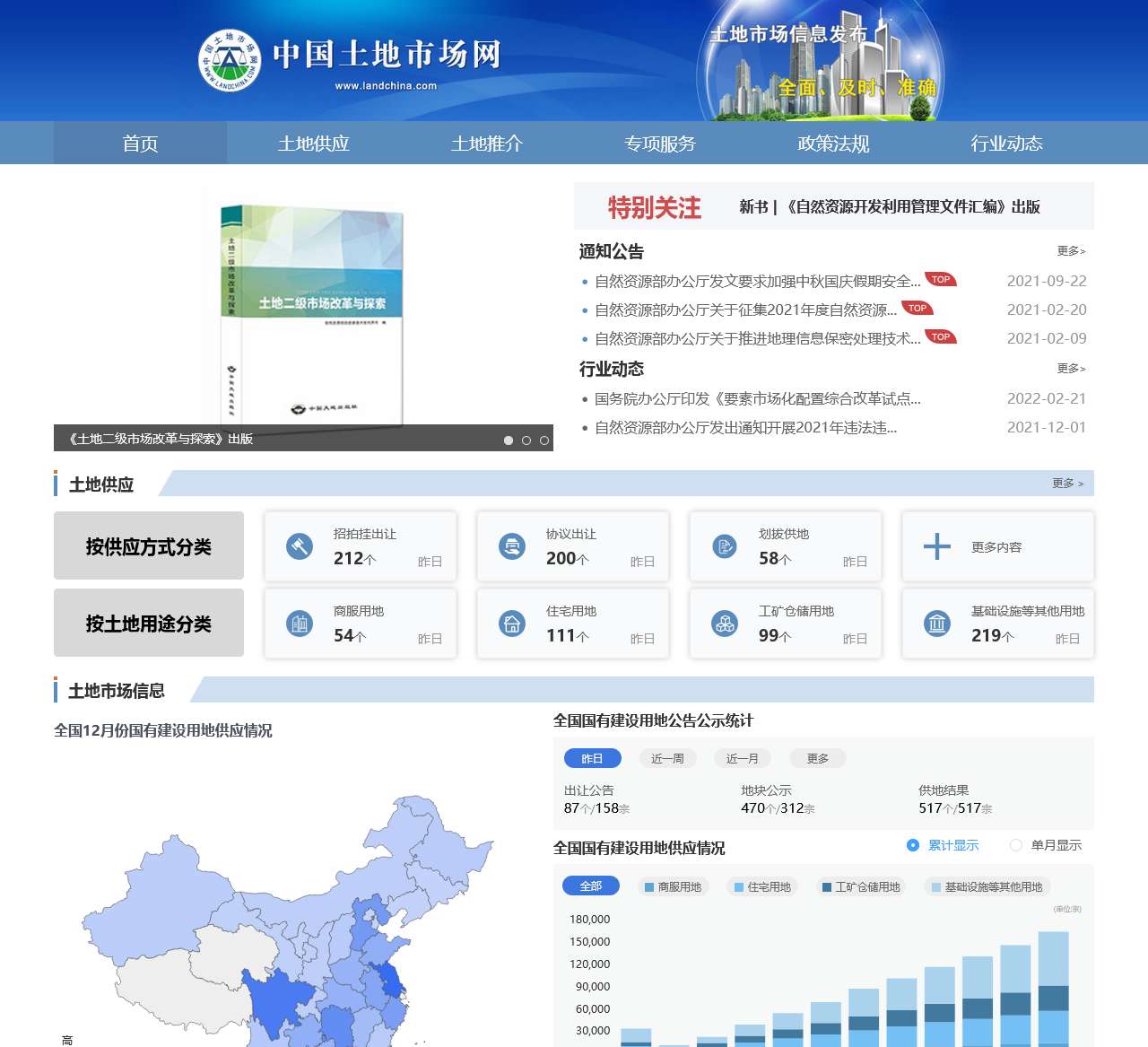Screen dimensions: 1148x1047
Task: Click the 划拨供地 document icon
Action: tap(725, 545)
